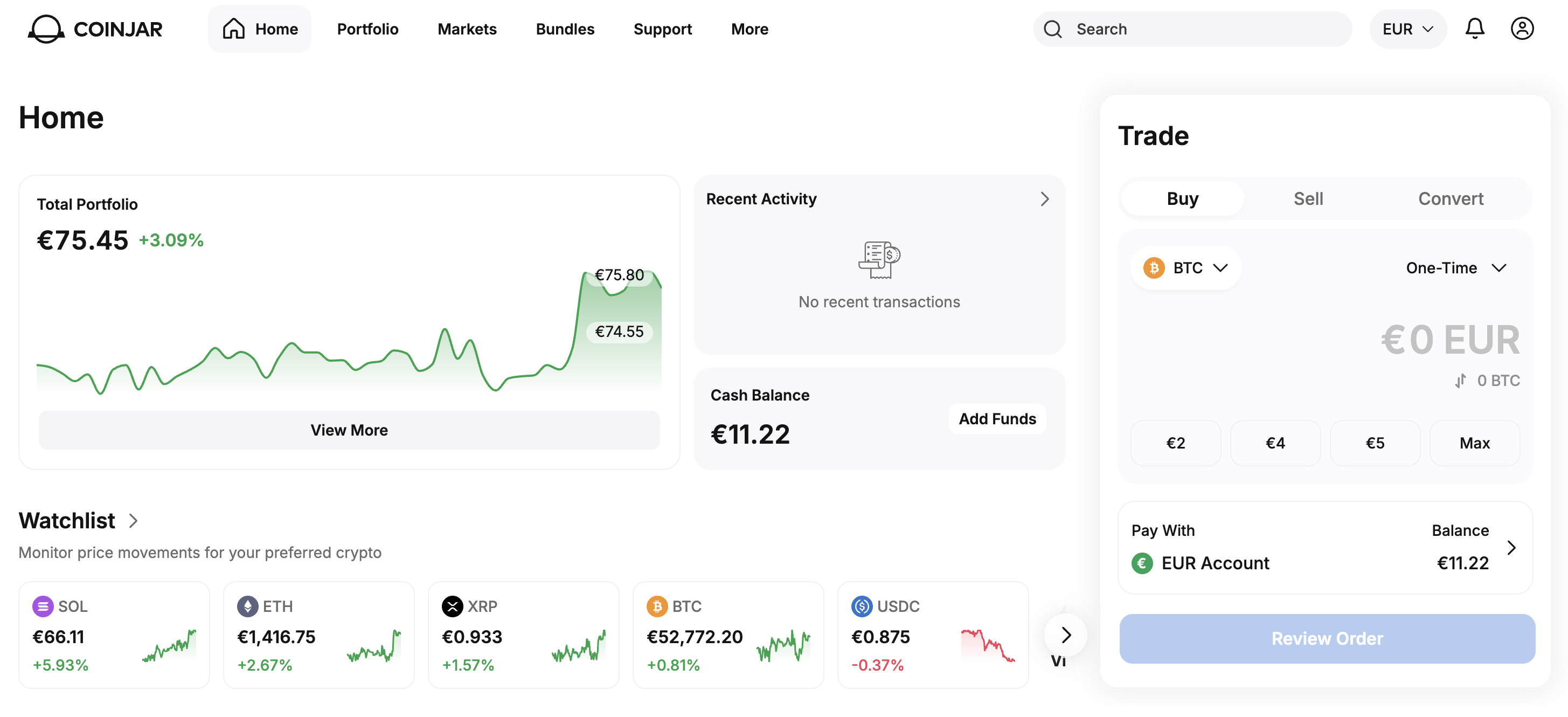Viewport: 1568px width, 717px height.
Task: Click the €75.45 portfolio total
Action: [83, 240]
